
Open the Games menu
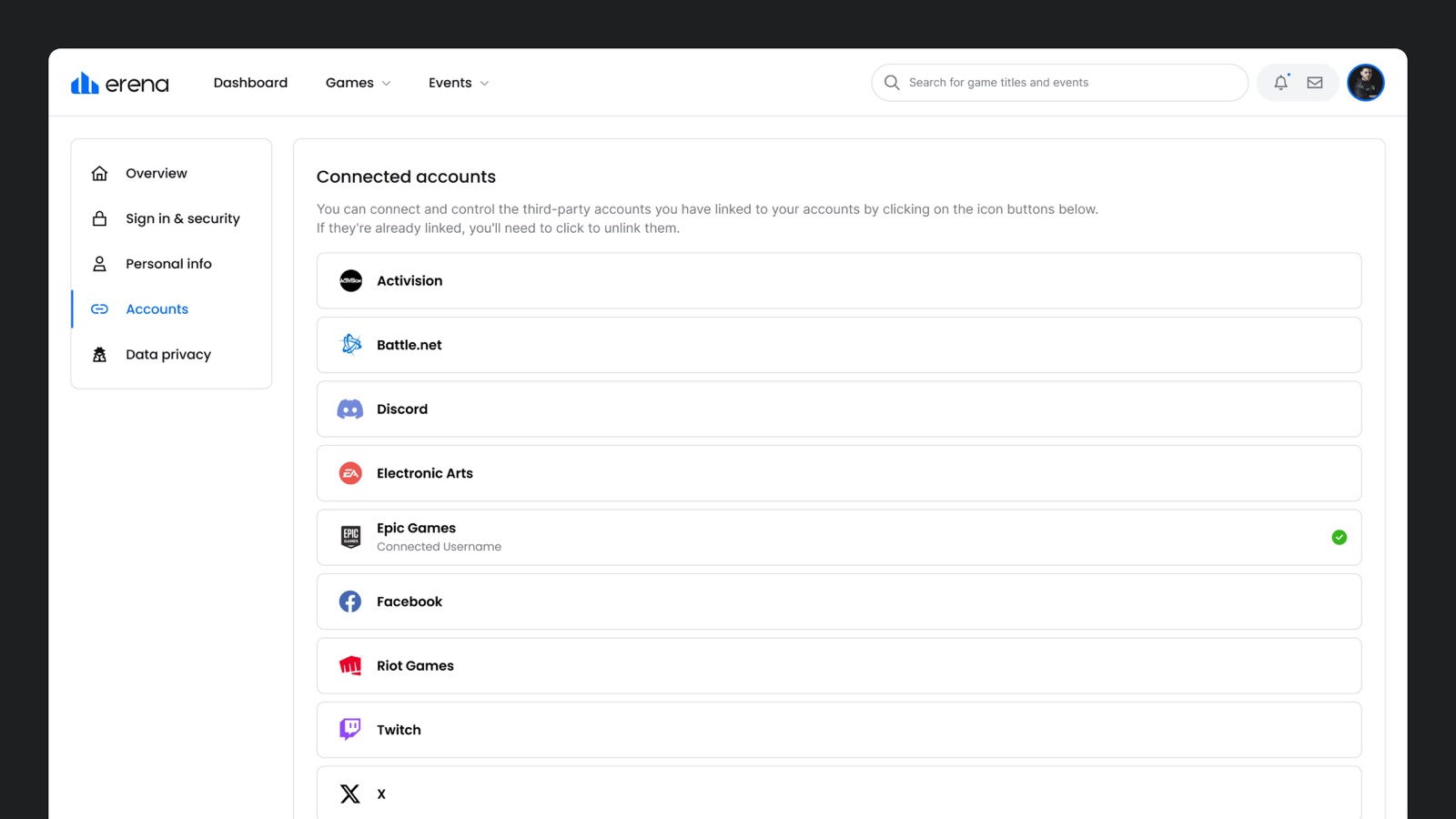(359, 83)
